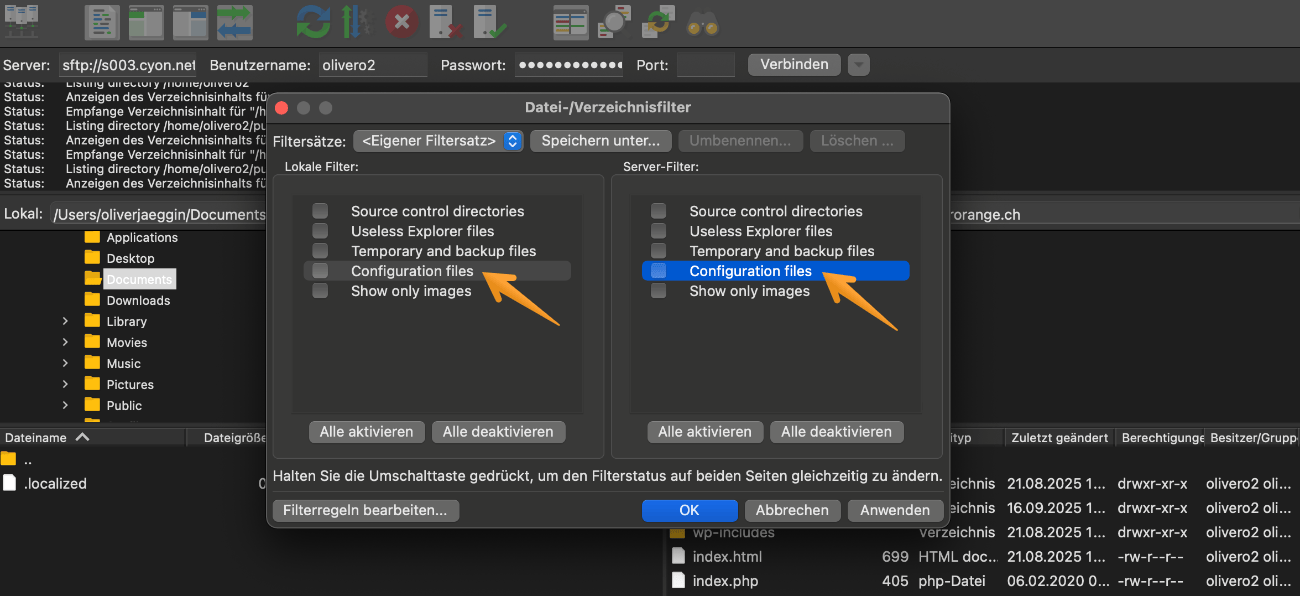This screenshot has height=596, width=1300.
Task: Enable server Source control directories filter
Action: tap(658, 211)
